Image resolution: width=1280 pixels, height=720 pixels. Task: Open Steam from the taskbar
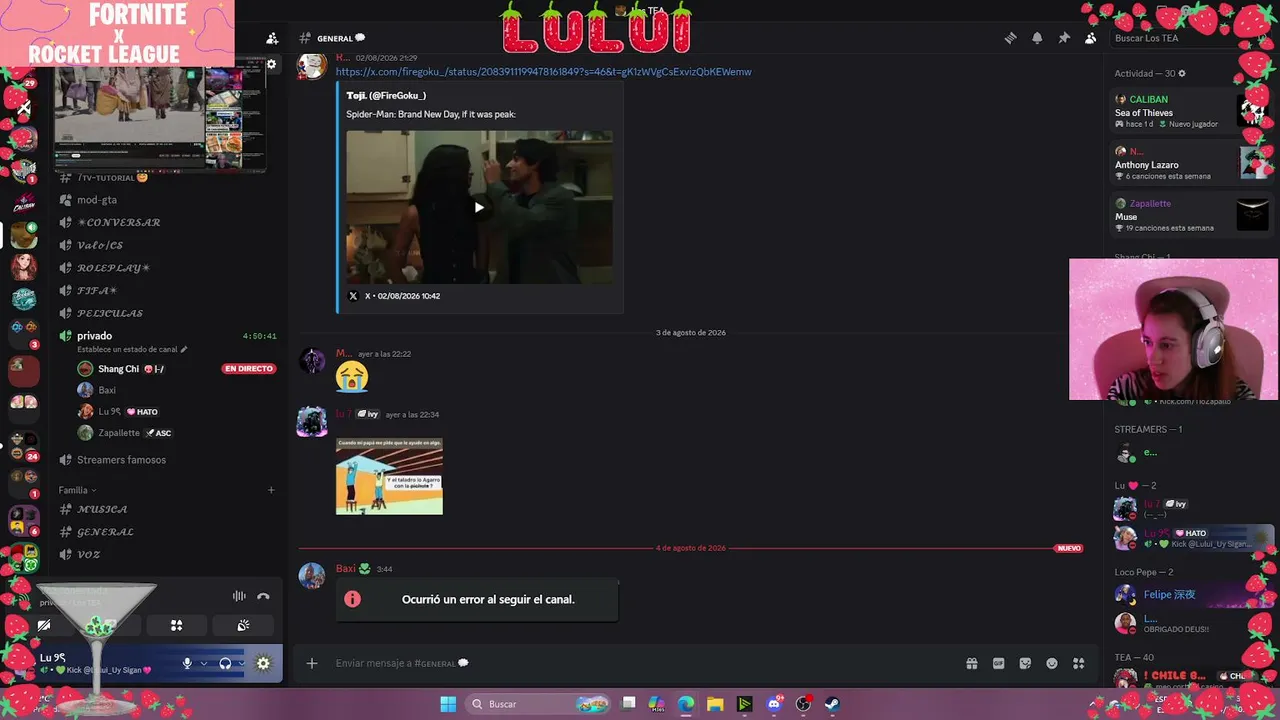point(832,704)
